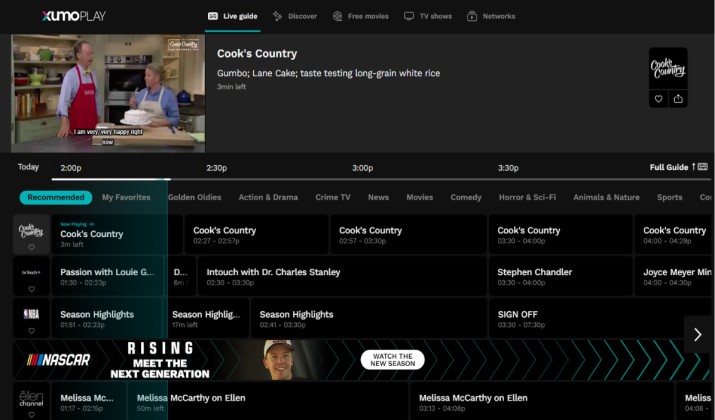Select the Stephen Chandler program
Screen dimensions: 715x420
click(561, 276)
